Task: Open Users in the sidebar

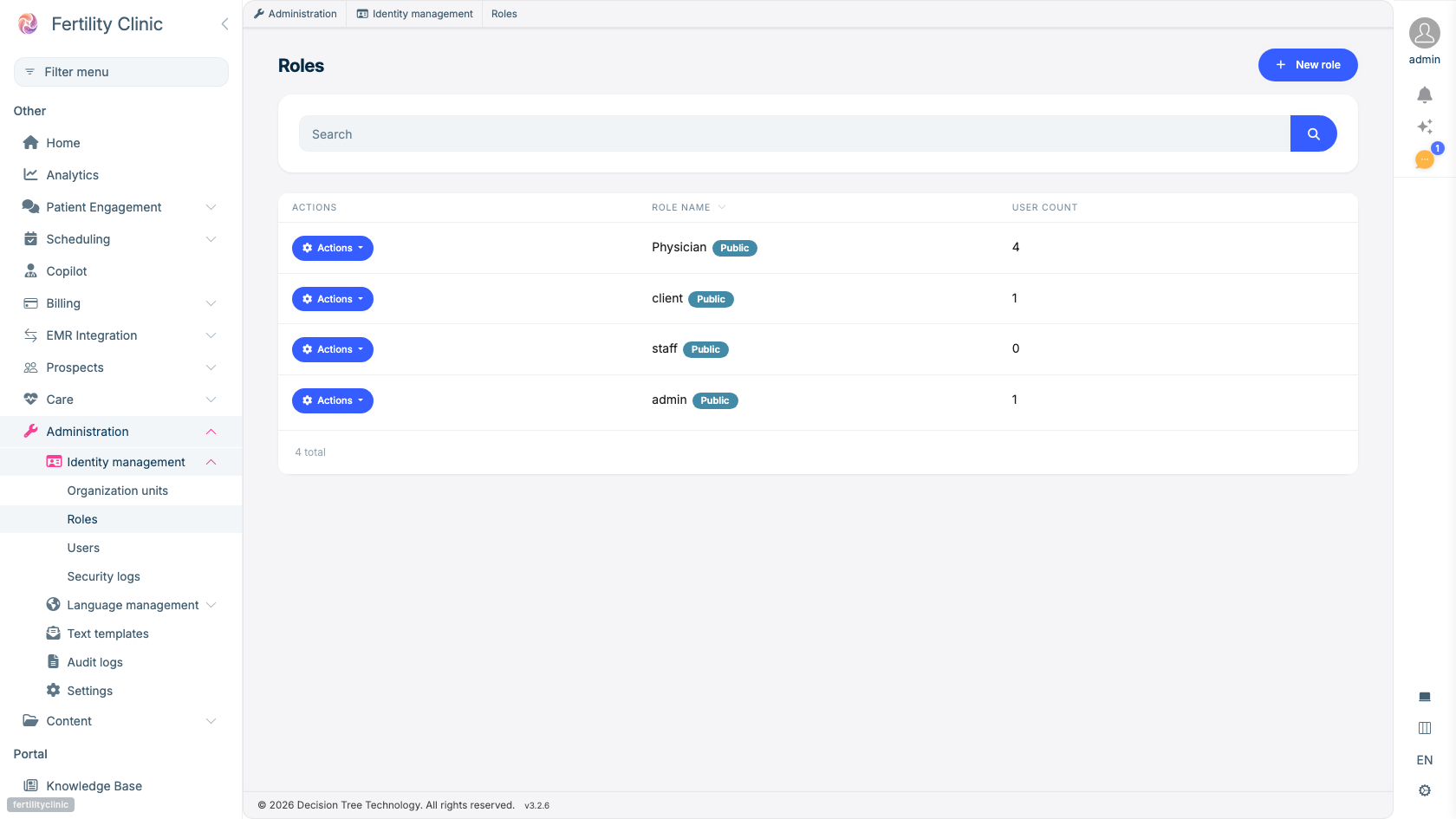Action: [x=83, y=548]
